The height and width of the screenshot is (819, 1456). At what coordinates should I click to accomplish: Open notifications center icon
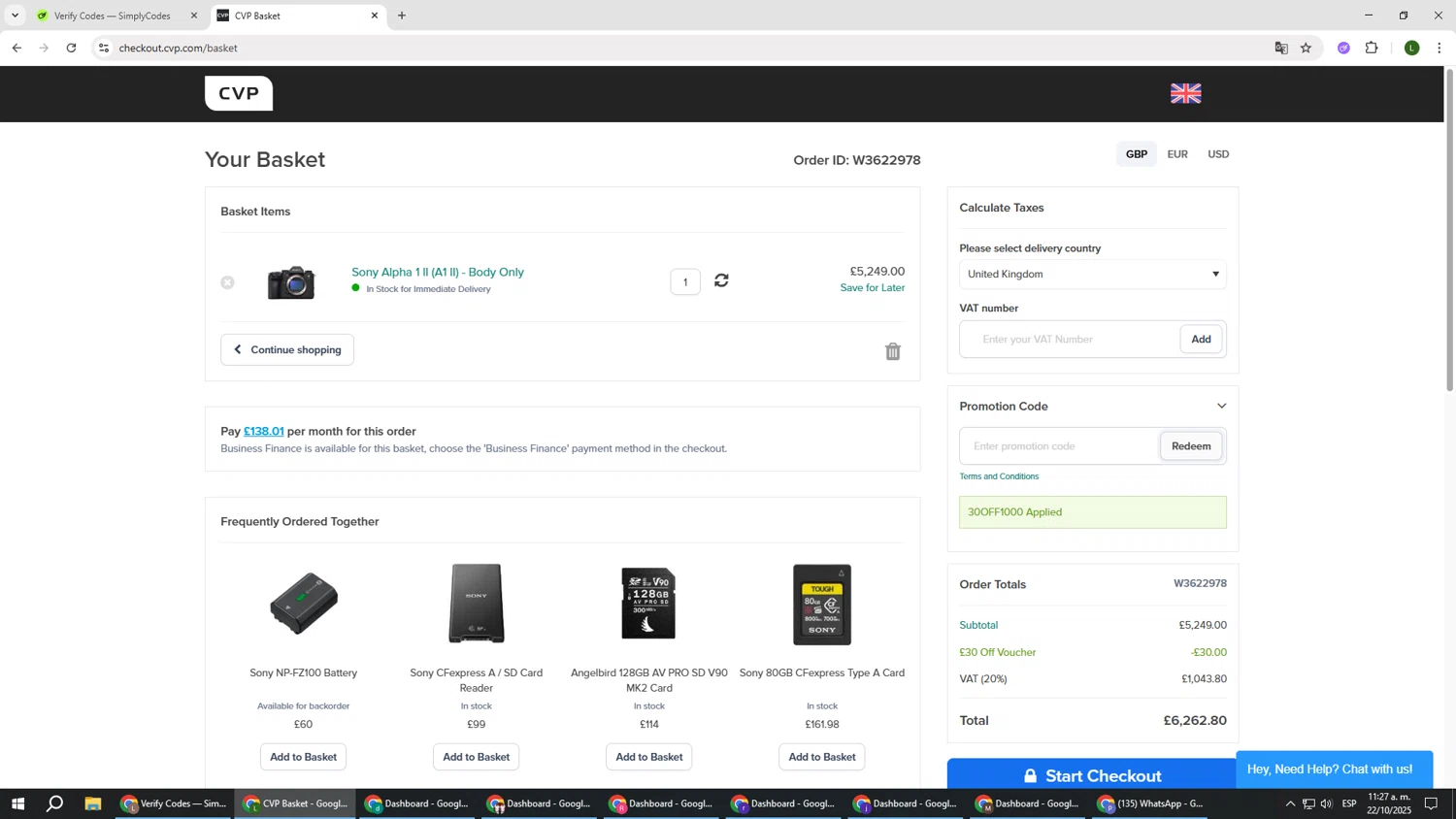(x=1432, y=803)
